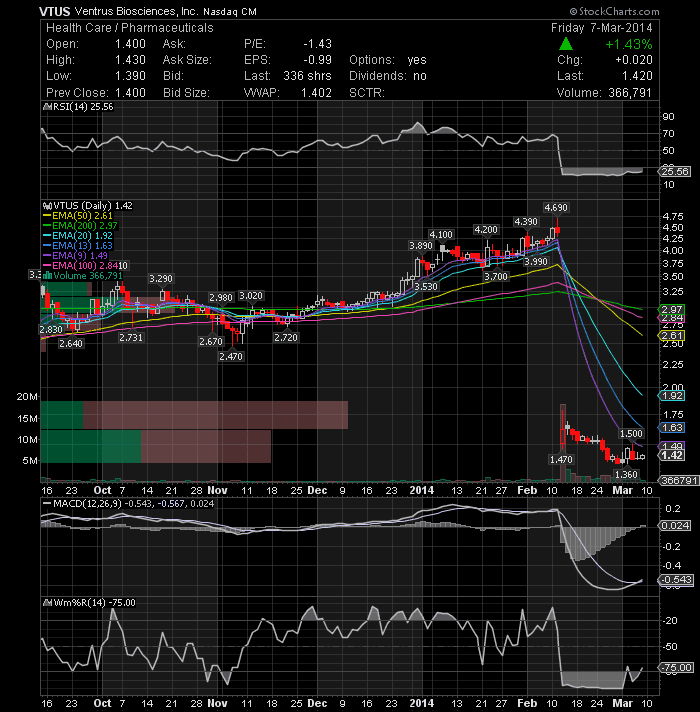The image size is (700, 712).
Task: Click the 2.980 price label
Action: pyautogui.click(x=221, y=297)
